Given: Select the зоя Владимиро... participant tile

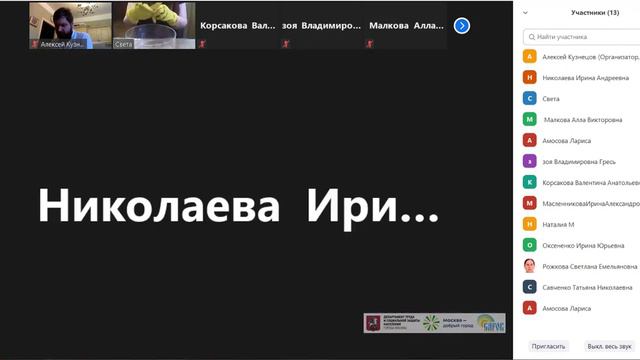Looking at the screenshot, I should [x=321, y=26].
